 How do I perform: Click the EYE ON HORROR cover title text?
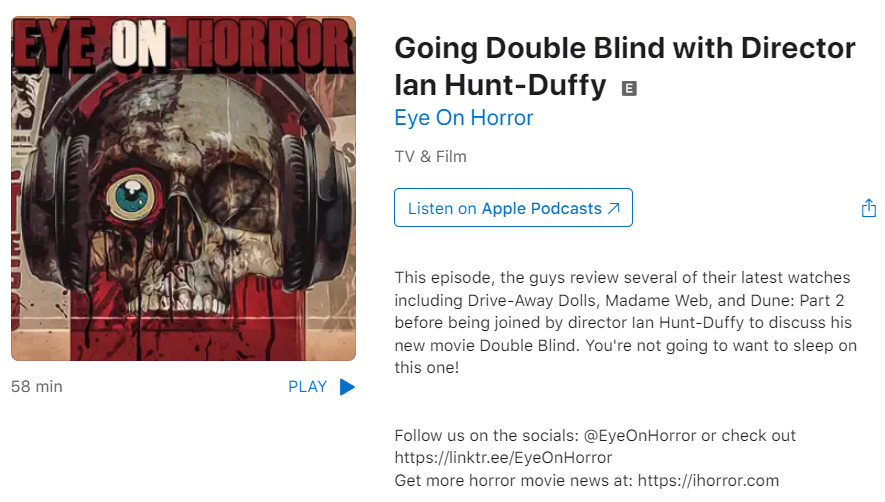pyautogui.click(x=182, y=45)
